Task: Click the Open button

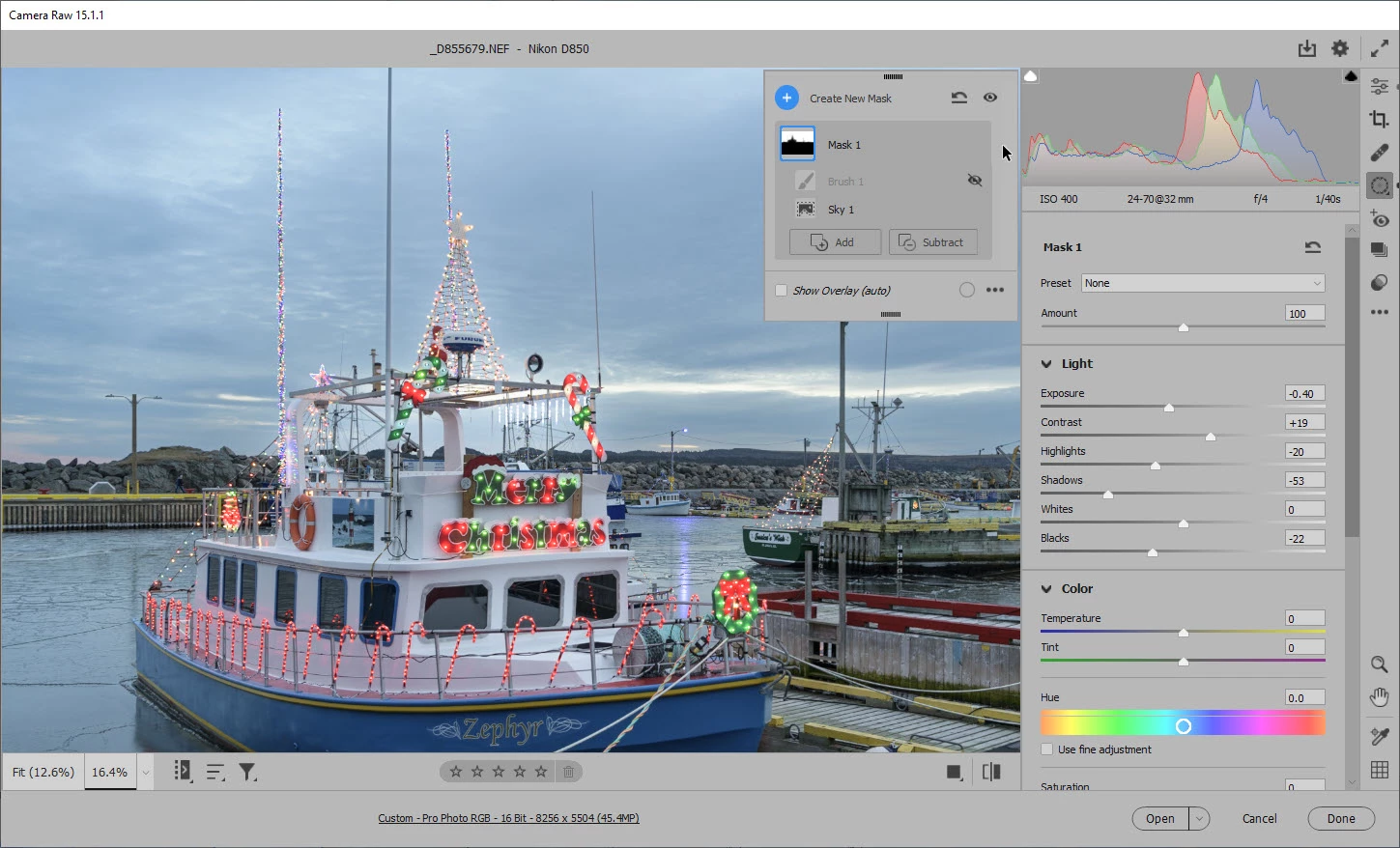Action: click(1160, 818)
